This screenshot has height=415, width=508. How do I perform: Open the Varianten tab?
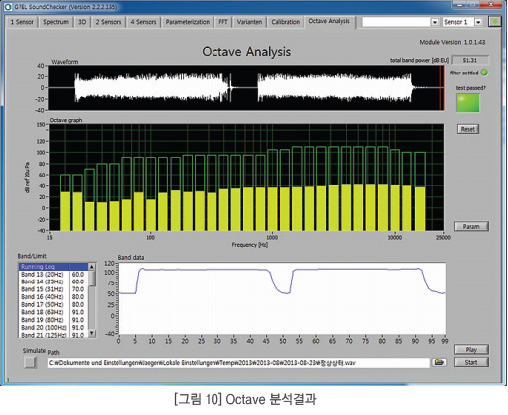click(x=249, y=22)
